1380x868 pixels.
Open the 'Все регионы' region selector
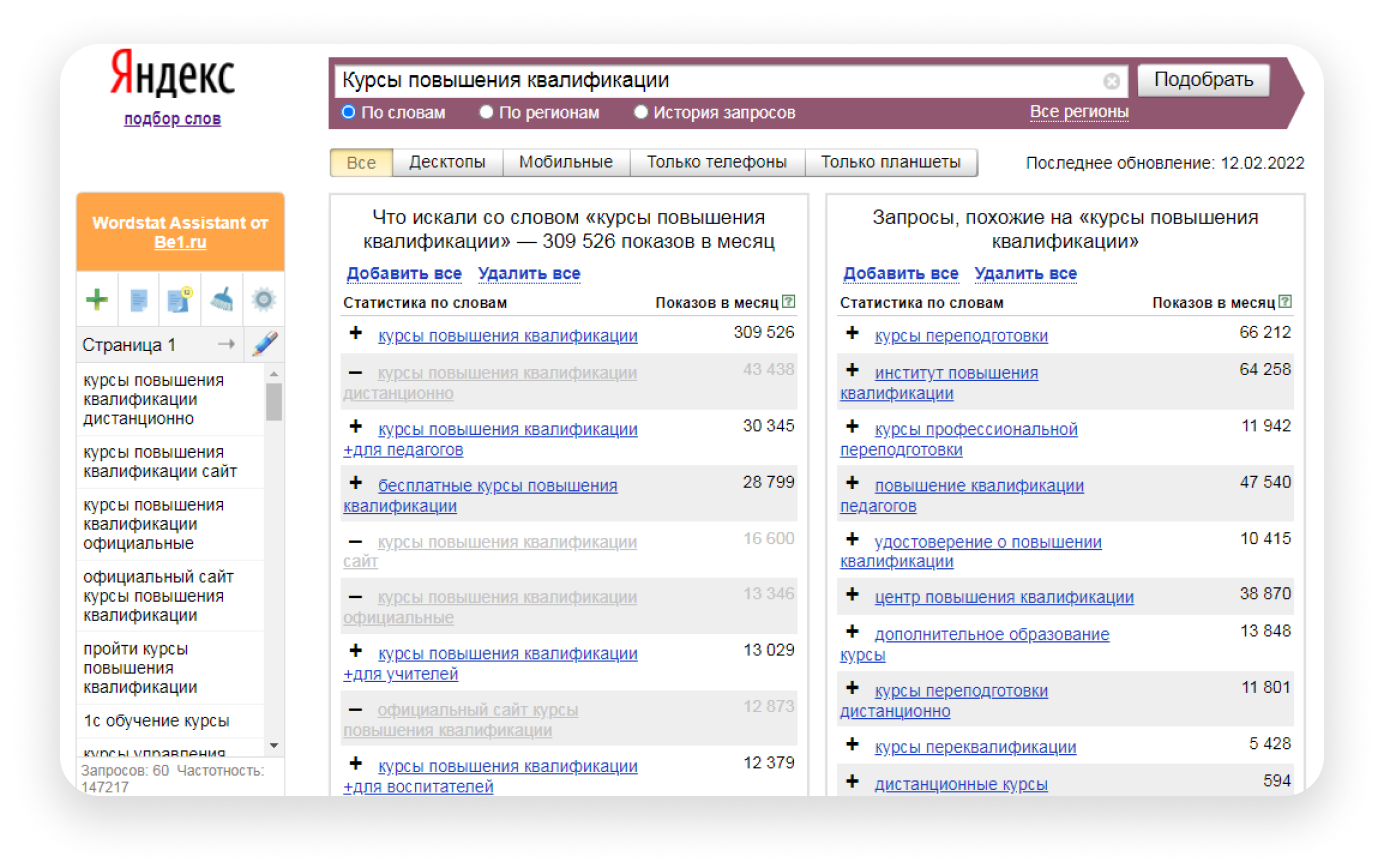pyautogui.click(x=1079, y=111)
